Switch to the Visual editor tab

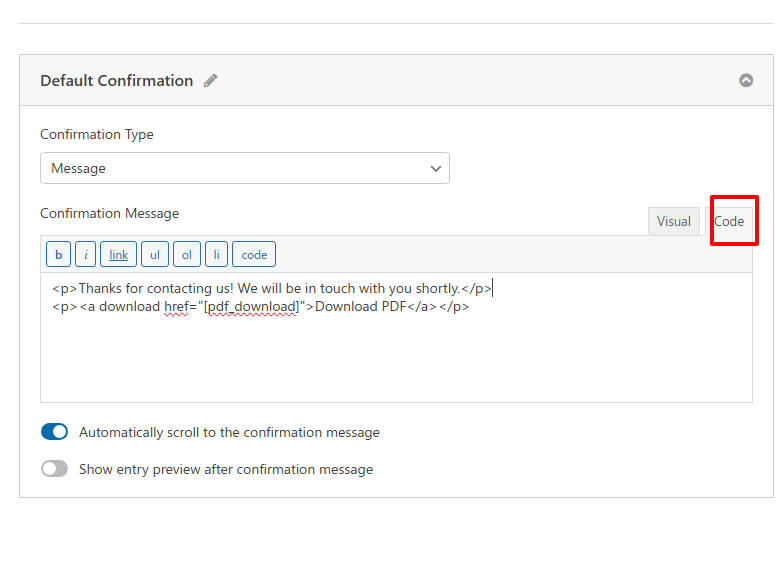click(674, 221)
